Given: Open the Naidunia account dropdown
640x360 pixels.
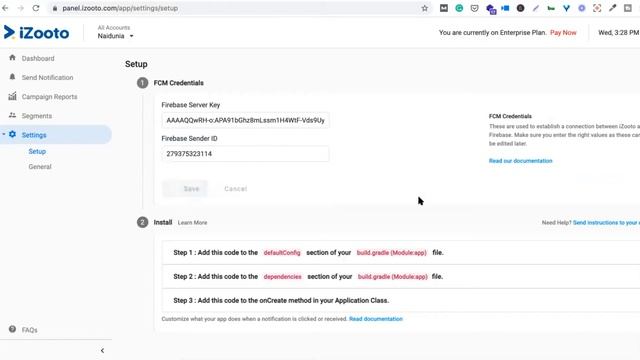Looking at the screenshot, I should tap(116, 36).
